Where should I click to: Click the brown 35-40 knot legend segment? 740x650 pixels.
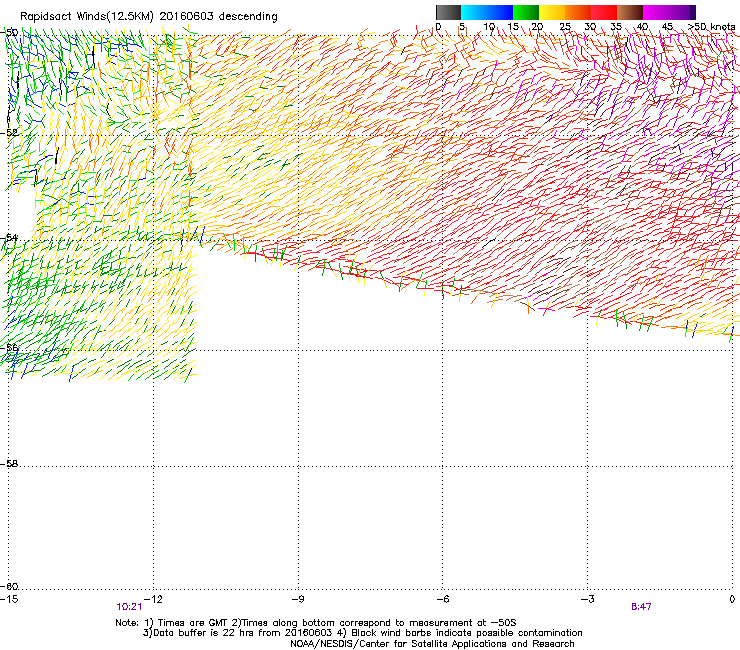coord(630,12)
